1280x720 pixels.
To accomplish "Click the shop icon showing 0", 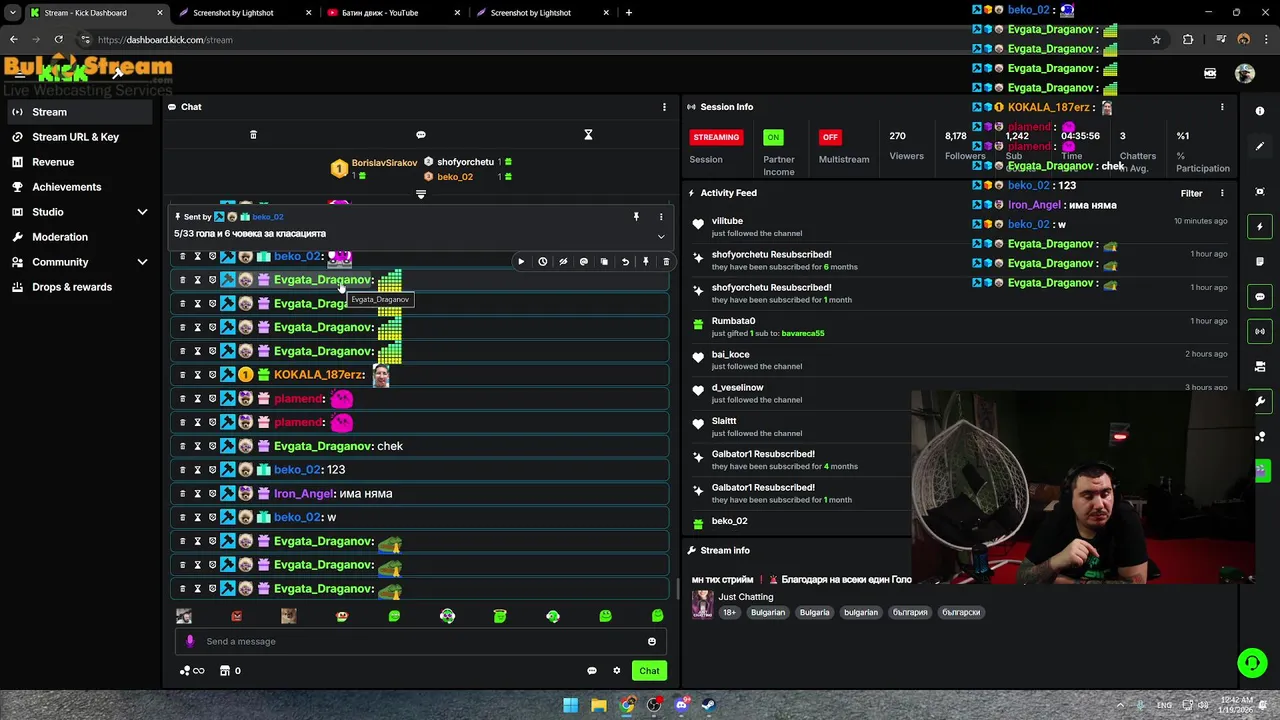I will [230, 671].
